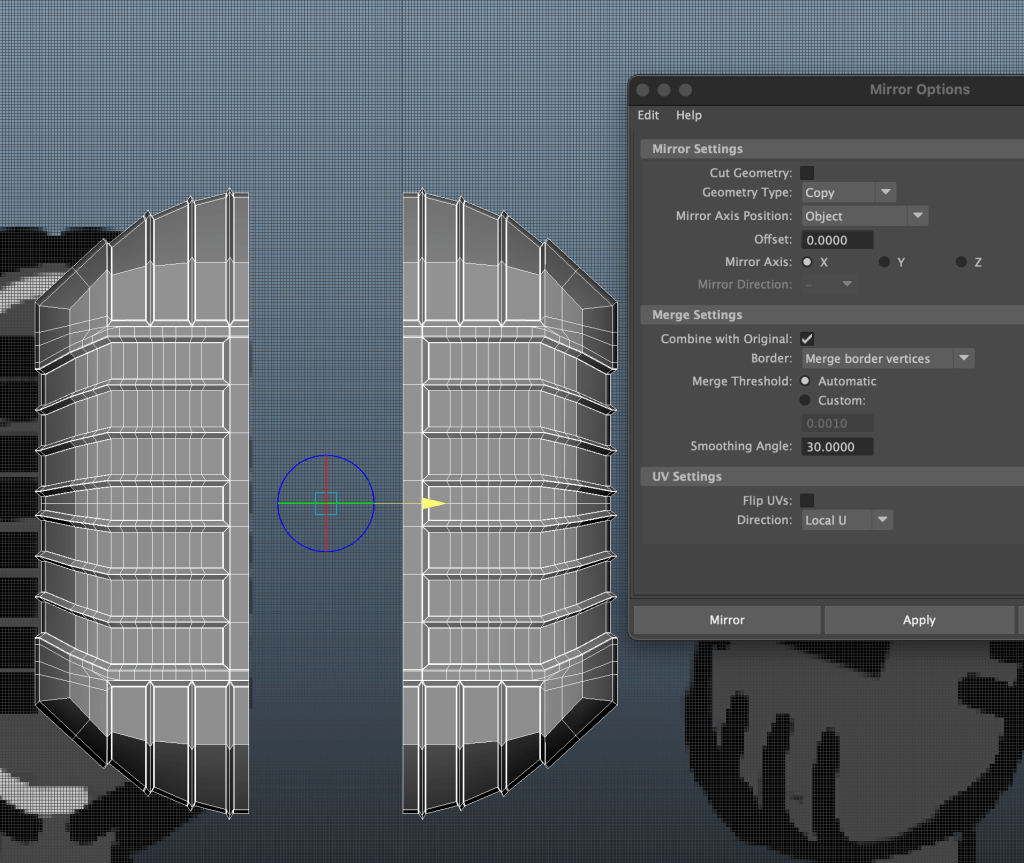Enable the Cut Geometry checkbox
Screen dimensions: 1024x863
tap(807, 173)
